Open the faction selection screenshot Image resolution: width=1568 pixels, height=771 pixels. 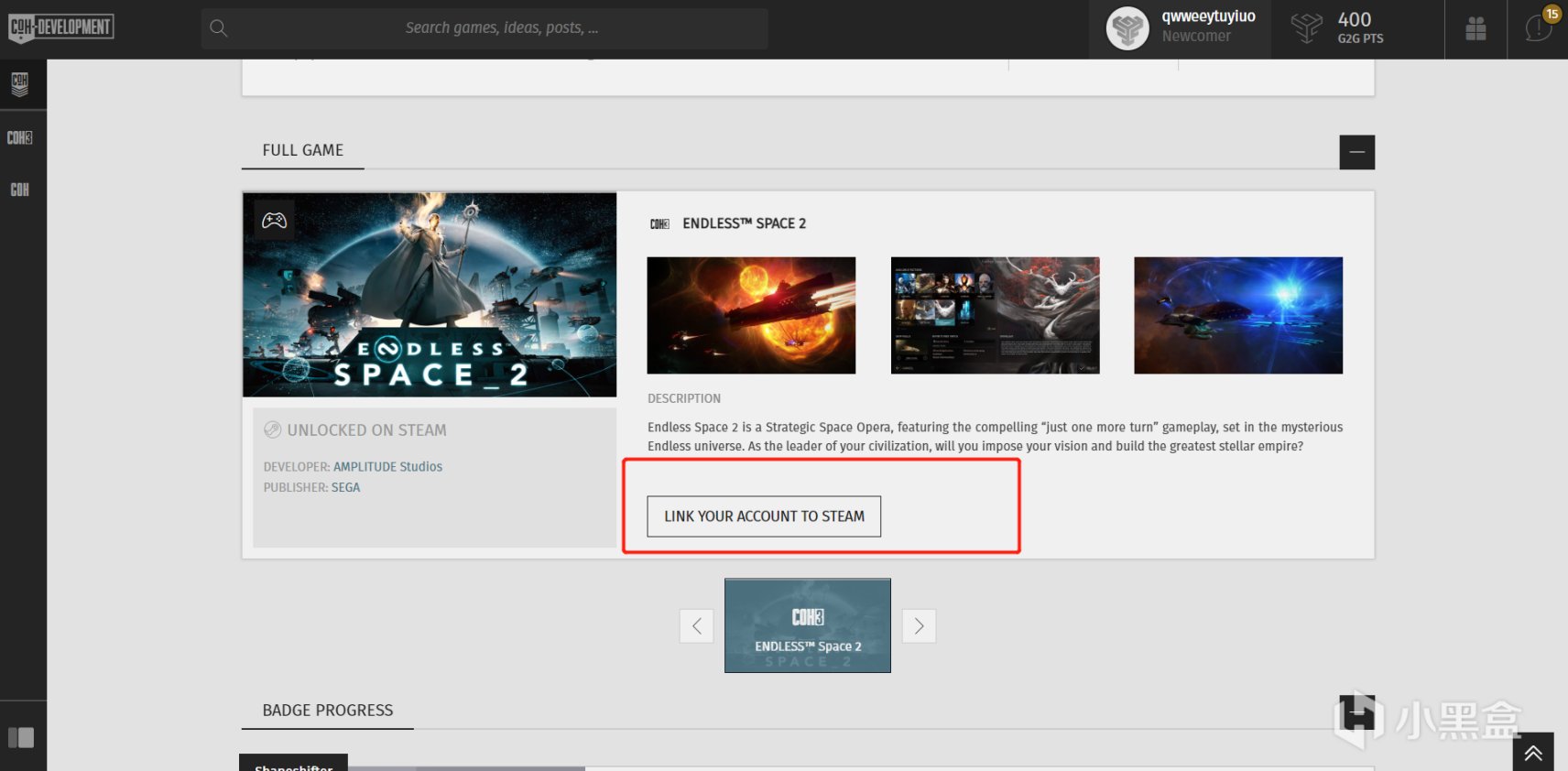(x=995, y=315)
